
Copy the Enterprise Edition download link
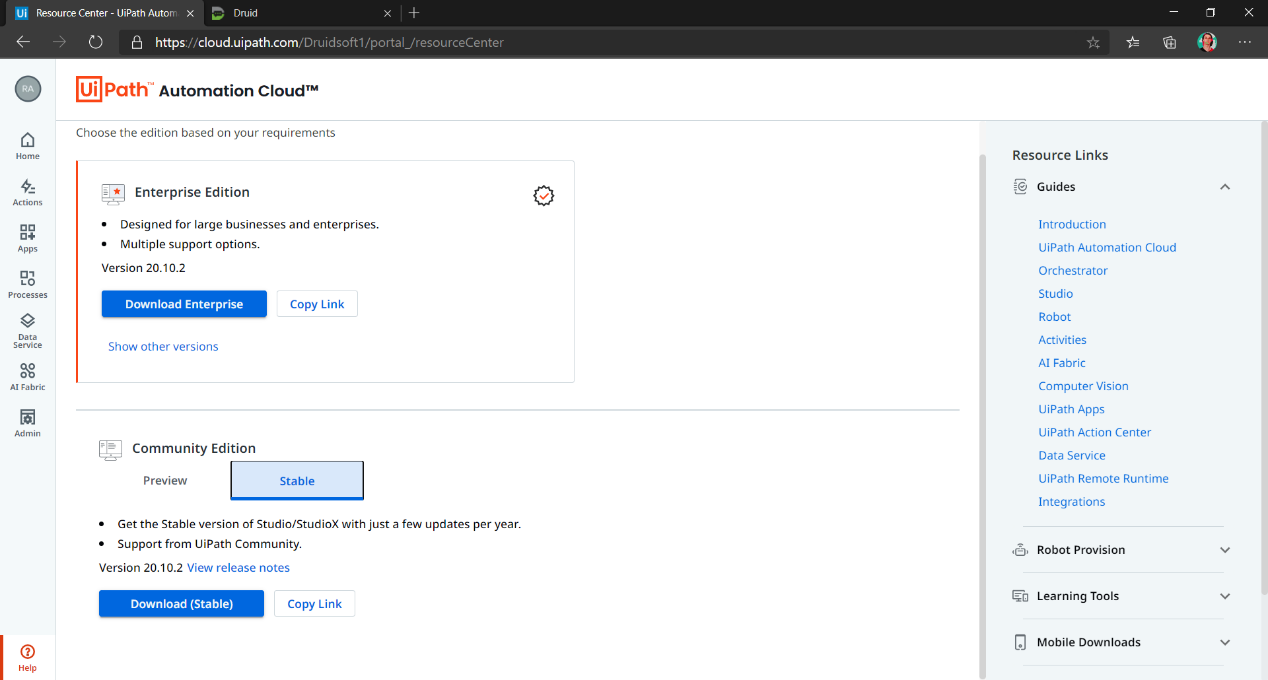[317, 304]
